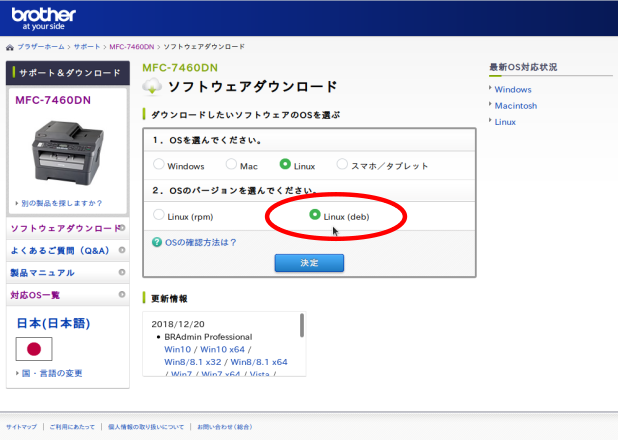Click the home icon in the breadcrumb
Screen dimensions: 618x440
tap(10, 47)
